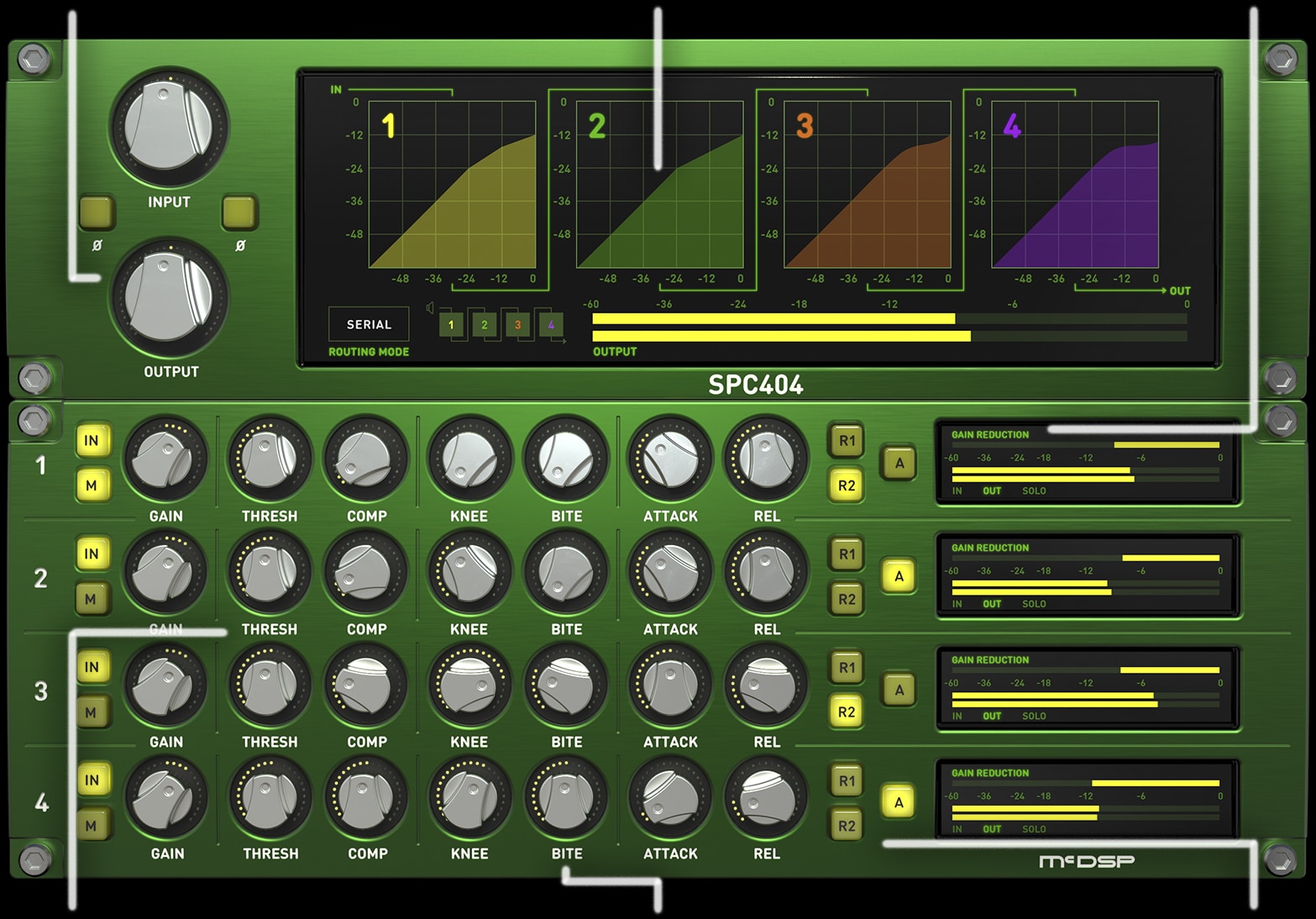The width and height of the screenshot is (1316, 919).
Task: Click the INPUT level knob
Action: click(168, 128)
